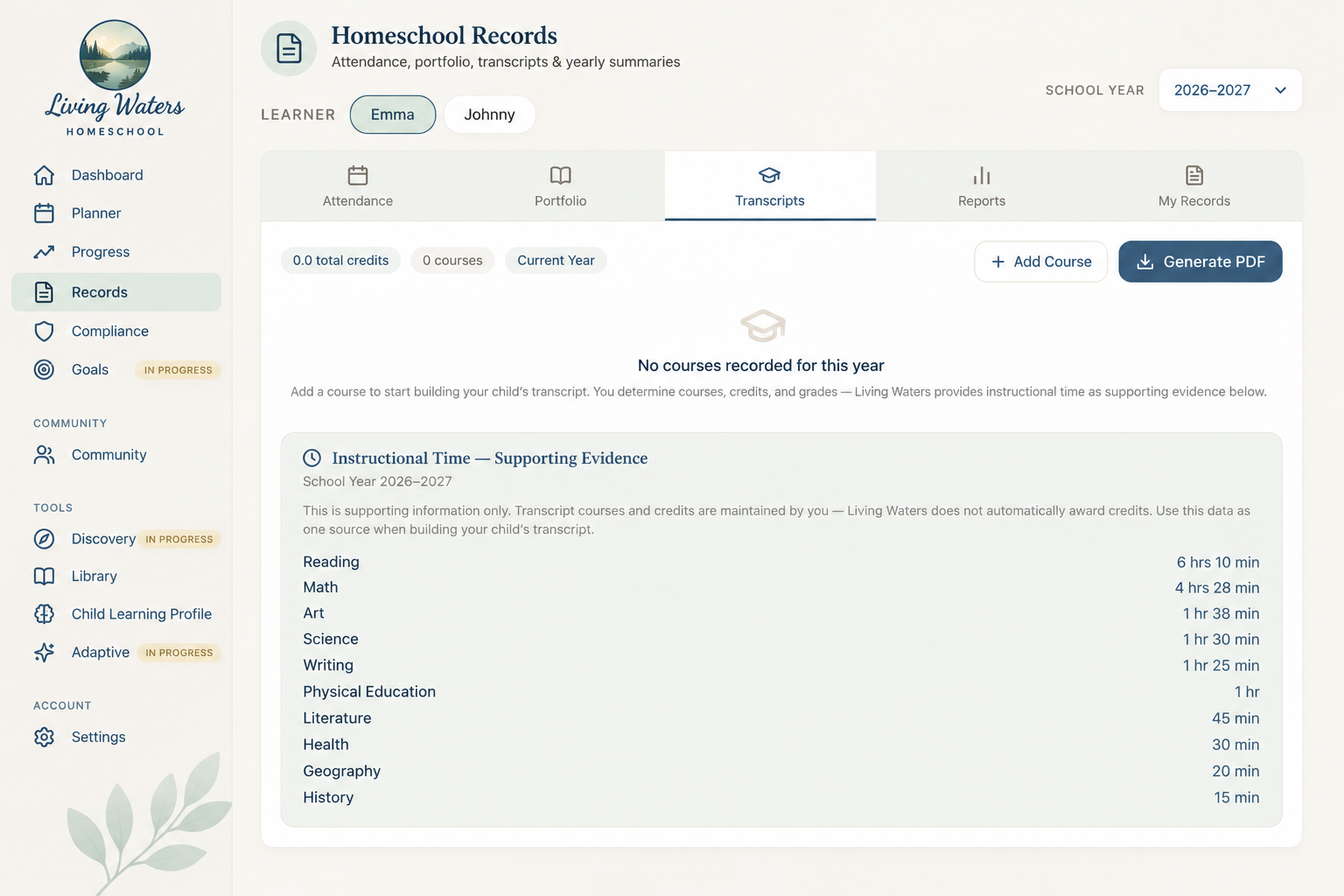Viewport: 1344px width, 896px height.
Task: Click the Science row showing 1 hr 30 min
Action: click(x=781, y=640)
